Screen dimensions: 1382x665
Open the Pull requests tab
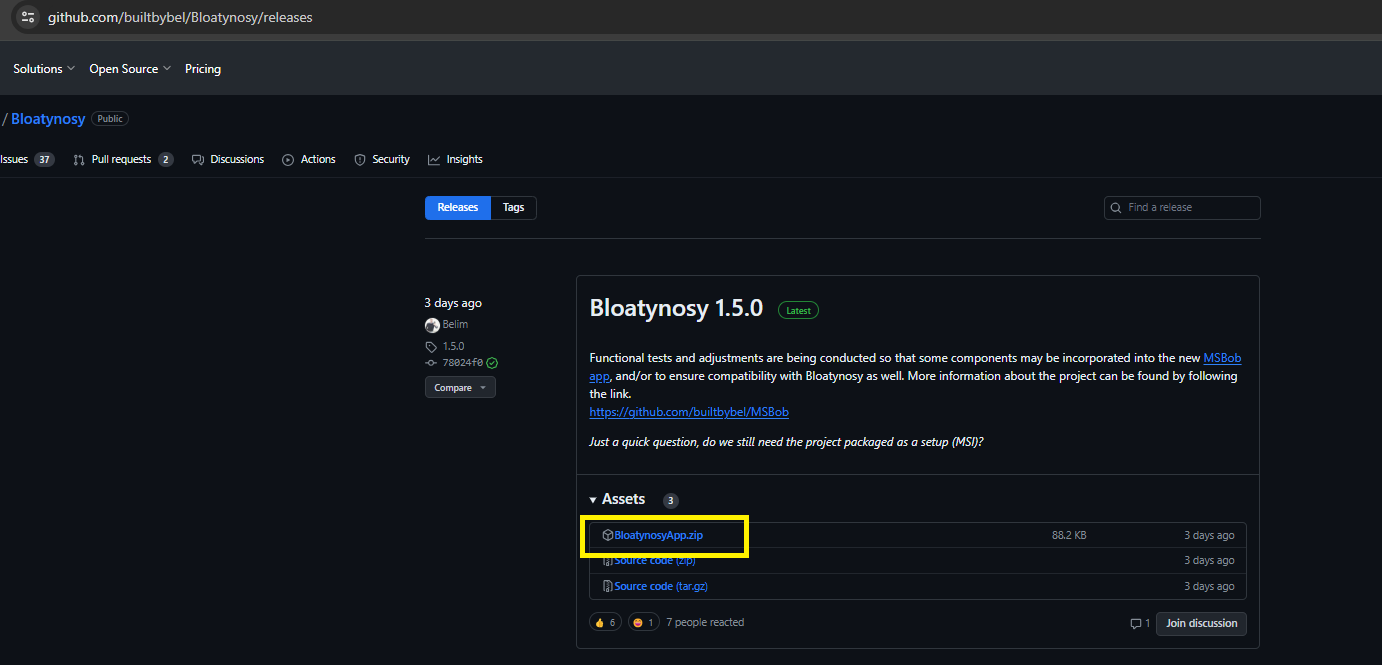[x=121, y=159]
